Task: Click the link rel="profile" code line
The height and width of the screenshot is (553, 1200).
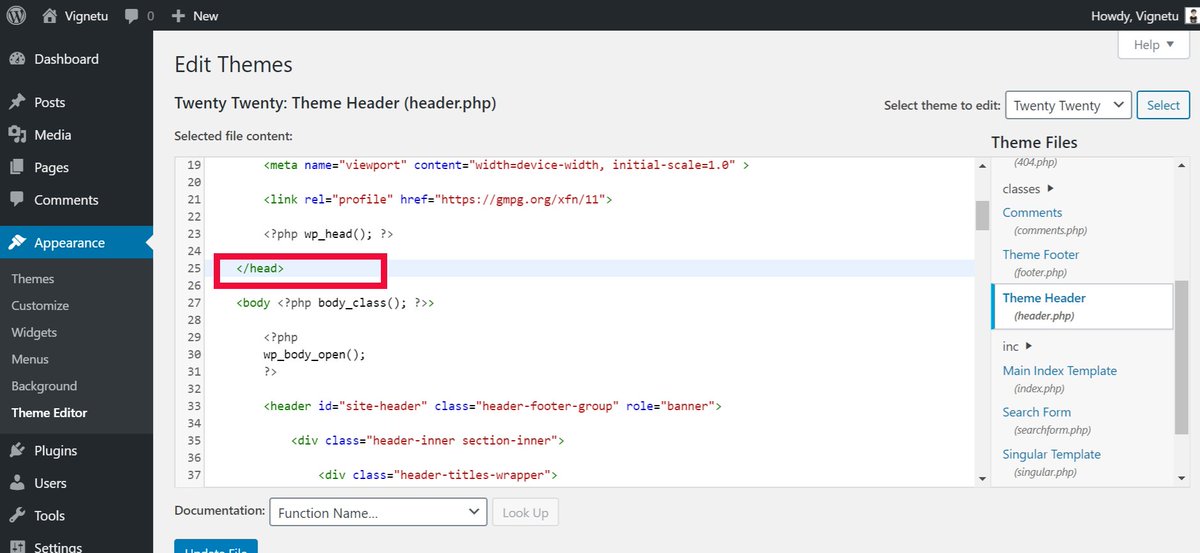Action: tap(438, 199)
